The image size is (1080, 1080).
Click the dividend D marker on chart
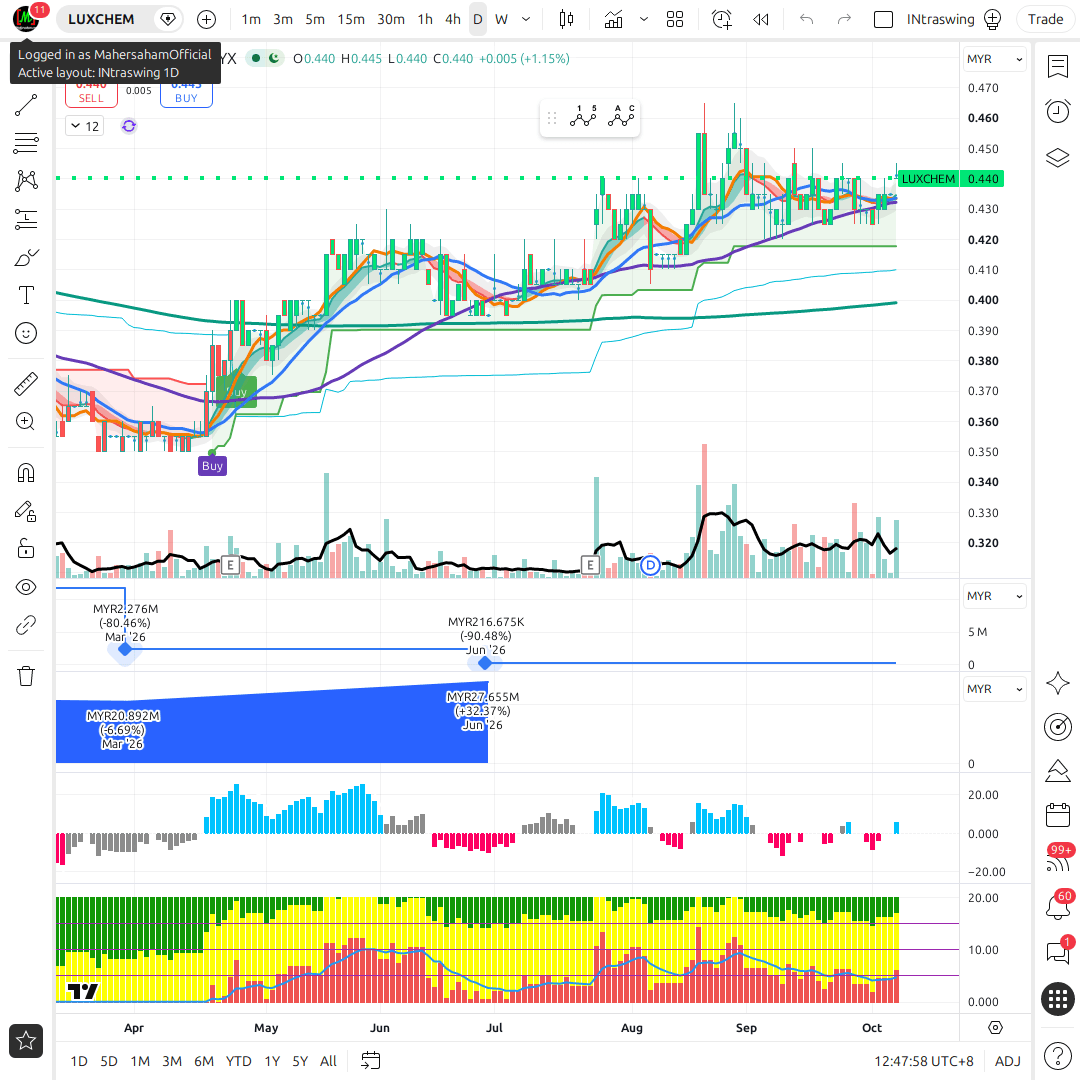tap(650, 565)
